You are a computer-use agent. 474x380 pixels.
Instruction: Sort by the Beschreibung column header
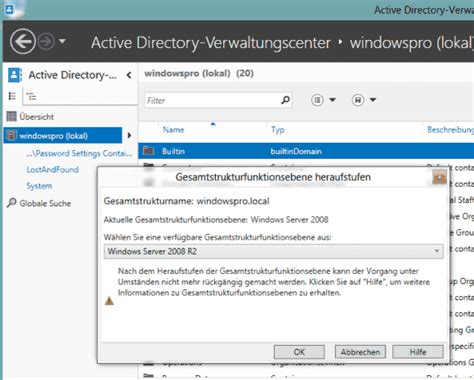click(x=450, y=130)
